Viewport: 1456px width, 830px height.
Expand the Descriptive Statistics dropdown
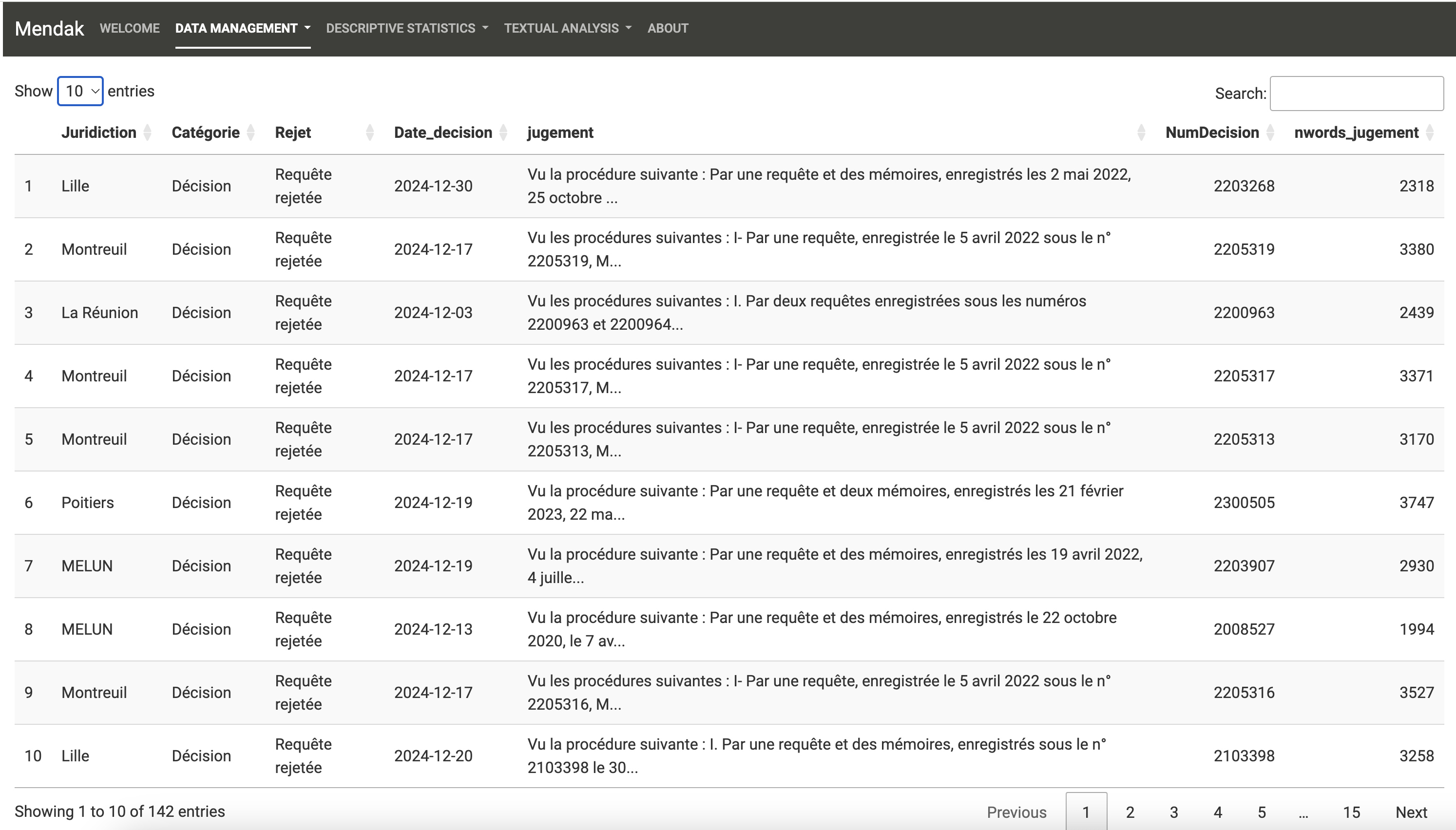(407, 29)
